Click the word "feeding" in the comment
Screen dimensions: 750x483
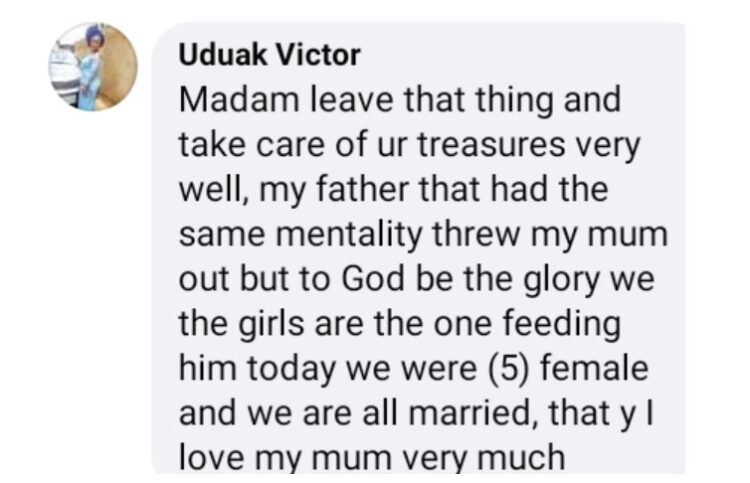pyautogui.click(x=563, y=324)
